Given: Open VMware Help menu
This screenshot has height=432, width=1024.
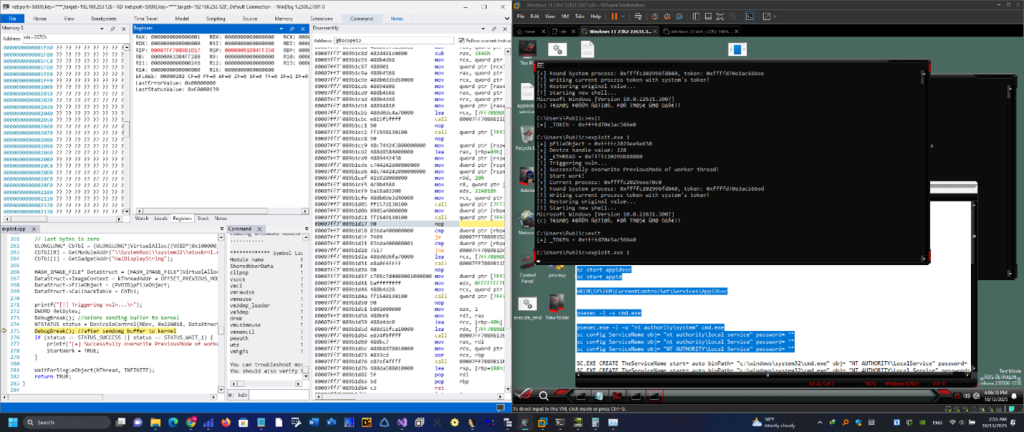Looking at the screenshot, I should pyautogui.click(x=596, y=16).
